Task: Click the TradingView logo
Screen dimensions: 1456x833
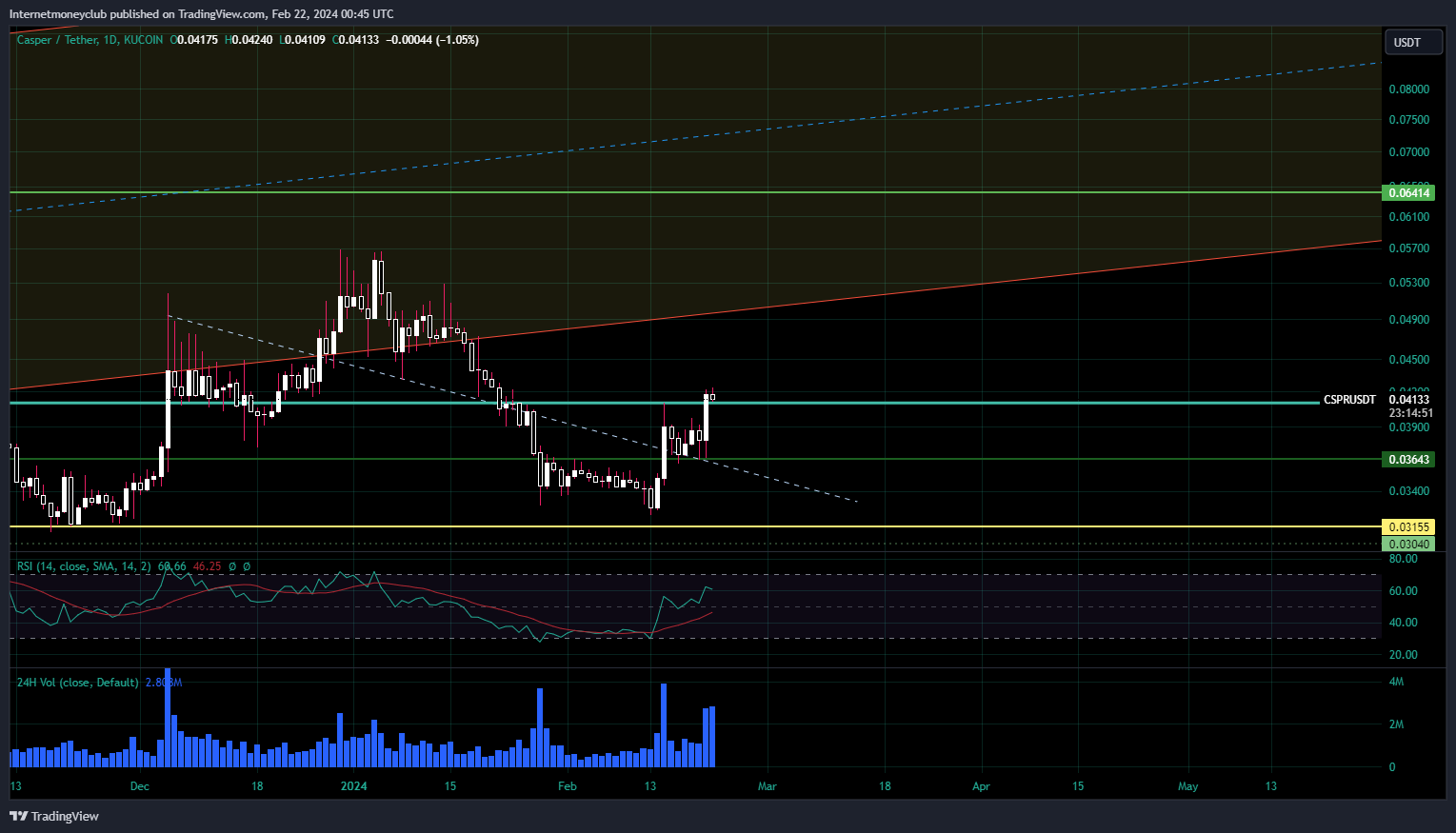Action: click(54, 816)
